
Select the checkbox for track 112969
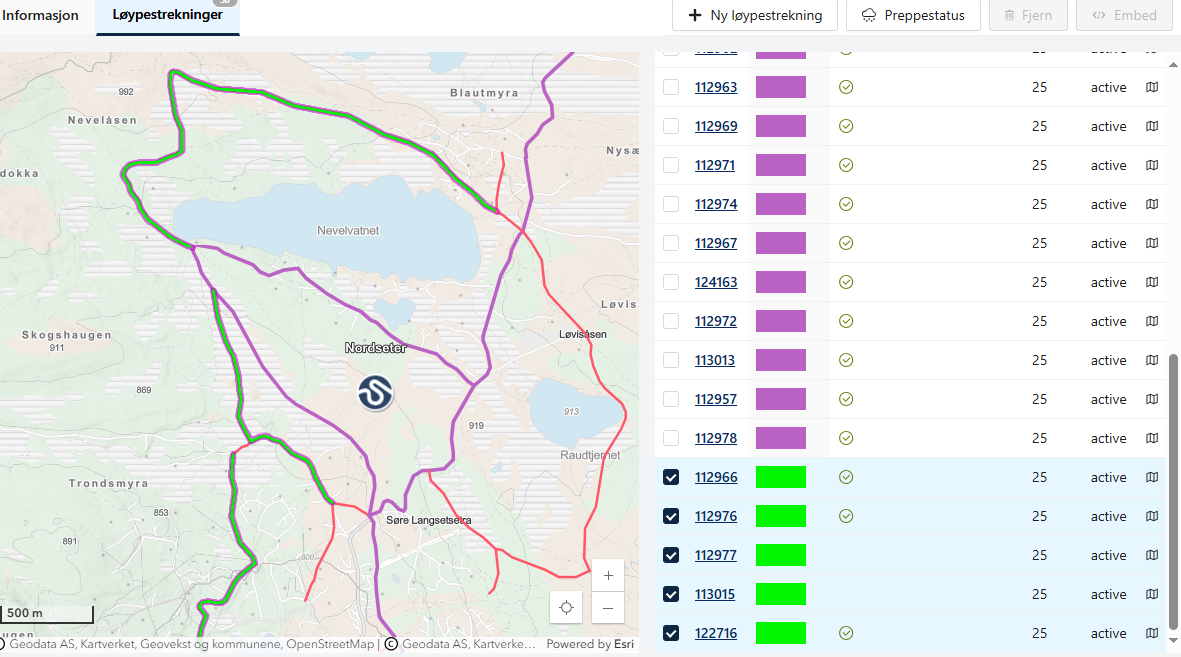click(x=671, y=126)
